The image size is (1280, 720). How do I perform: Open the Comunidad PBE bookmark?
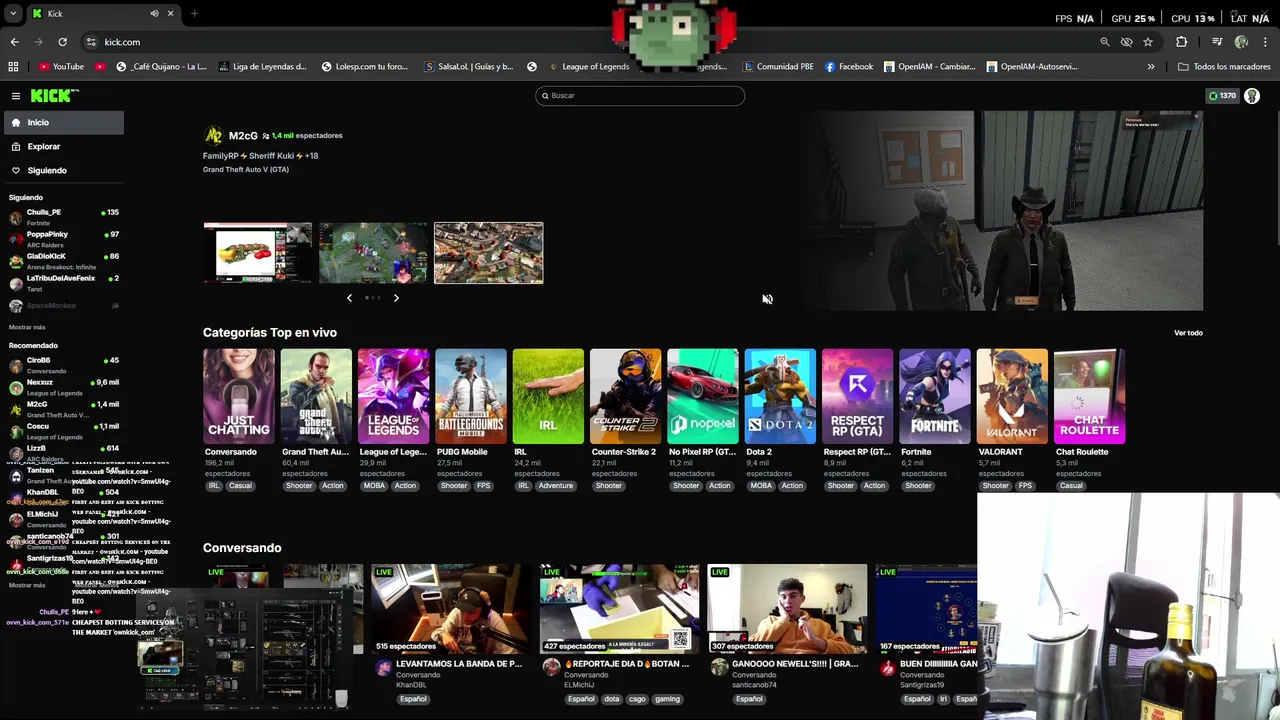pos(778,67)
